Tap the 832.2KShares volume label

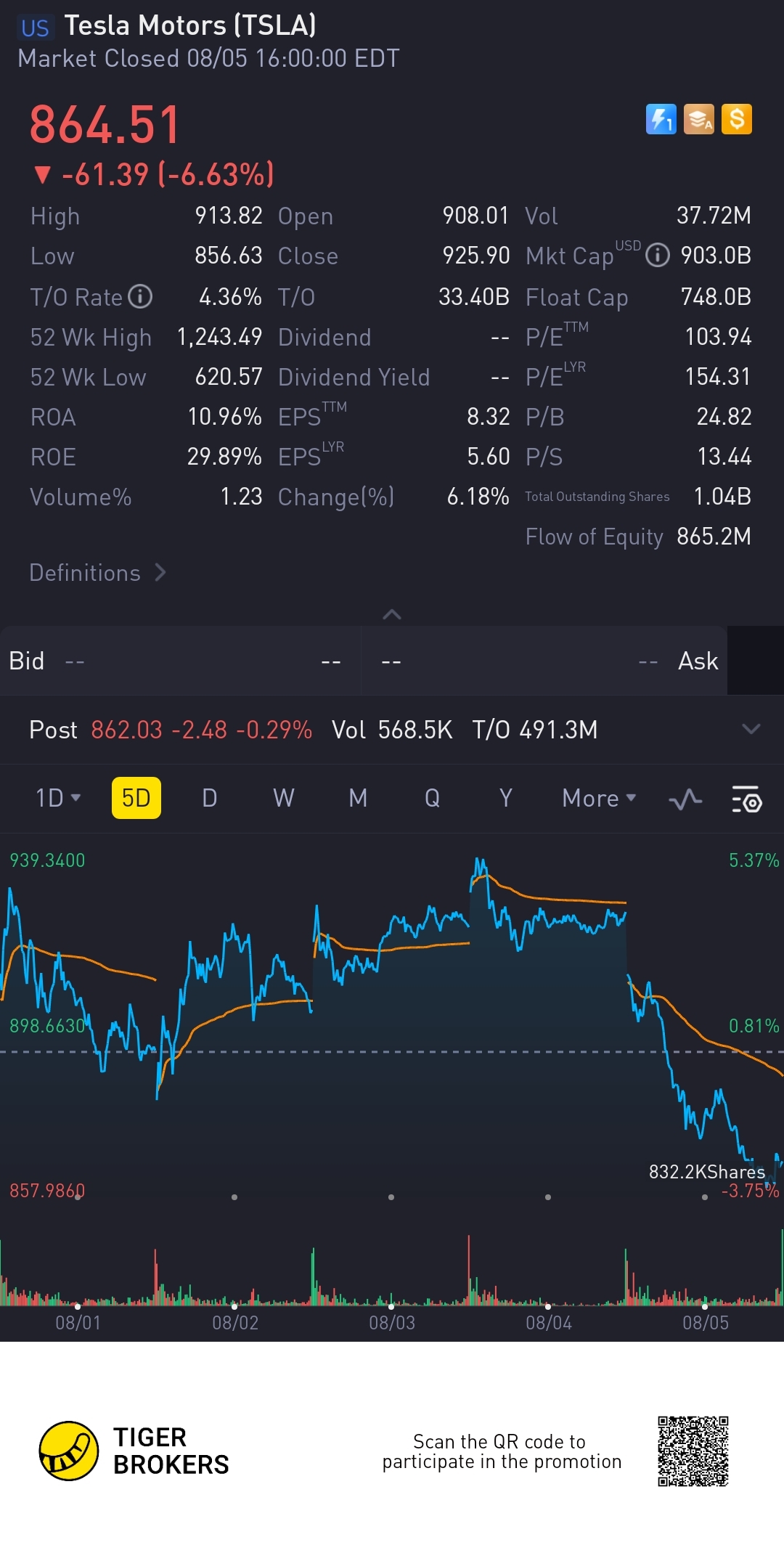707,1172
